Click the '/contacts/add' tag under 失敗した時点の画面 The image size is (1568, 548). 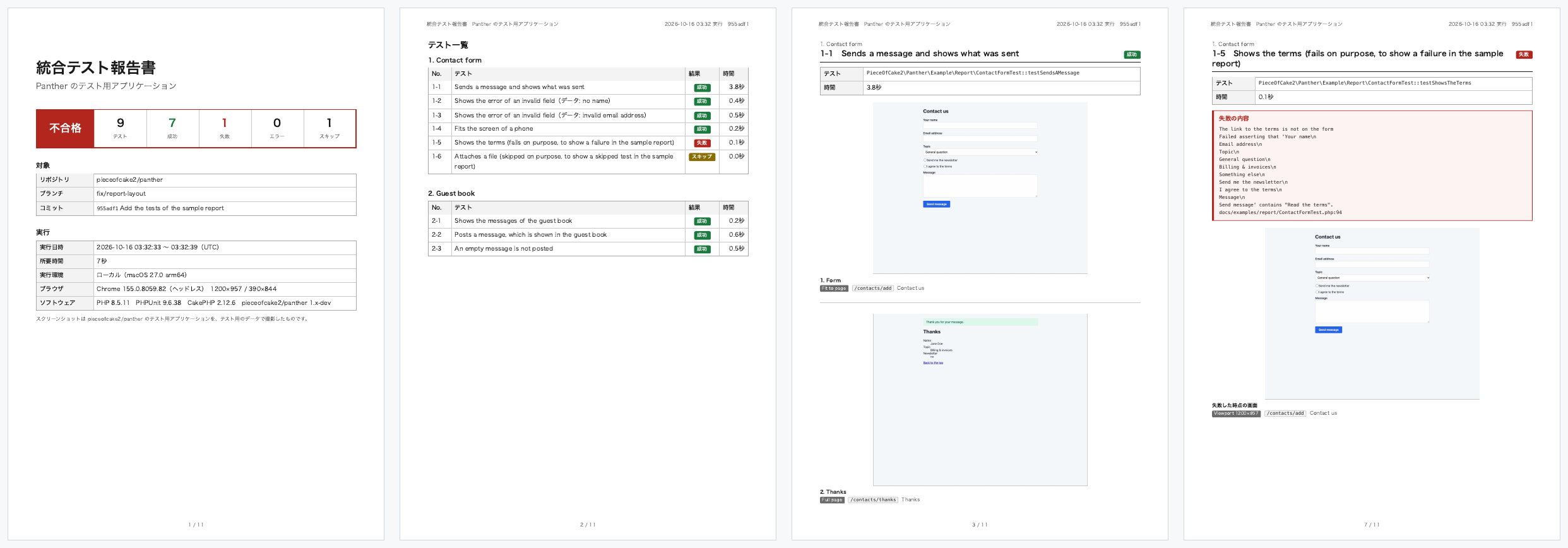tap(1285, 414)
